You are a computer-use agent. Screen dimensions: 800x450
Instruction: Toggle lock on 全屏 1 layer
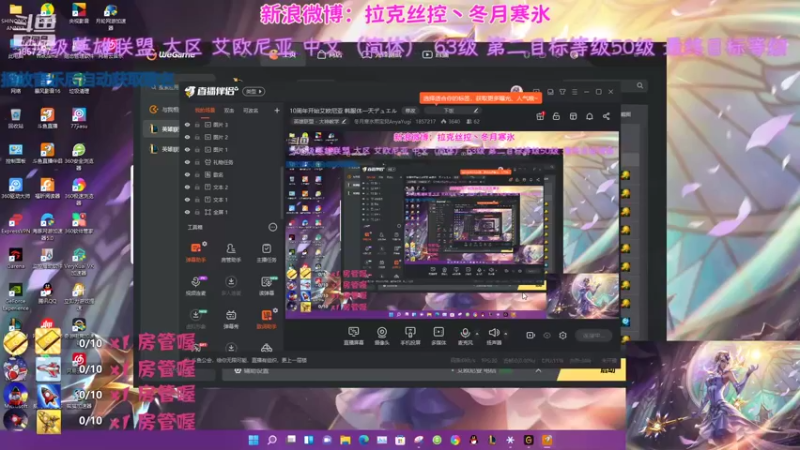tap(197, 212)
